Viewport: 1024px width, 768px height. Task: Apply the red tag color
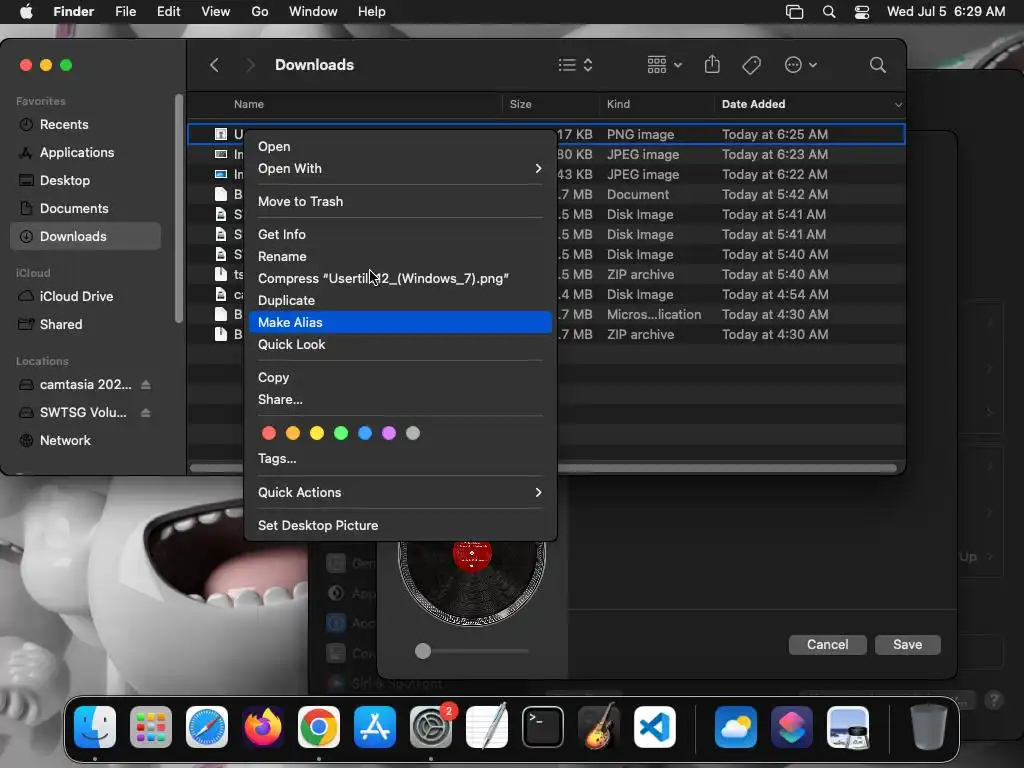coord(268,433)
